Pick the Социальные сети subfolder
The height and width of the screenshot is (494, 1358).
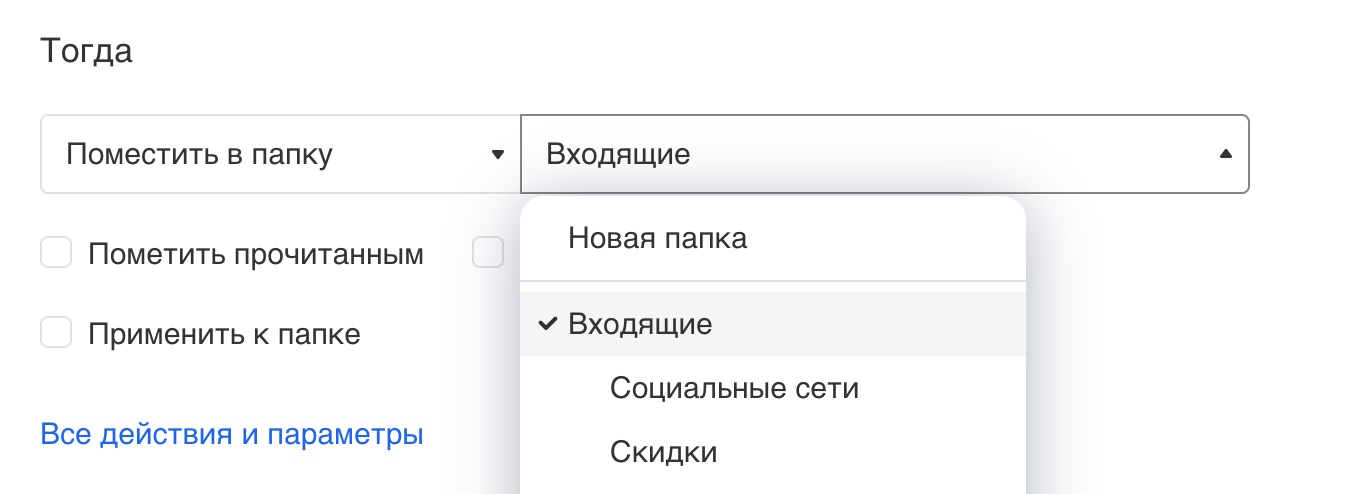coord(734,388)
